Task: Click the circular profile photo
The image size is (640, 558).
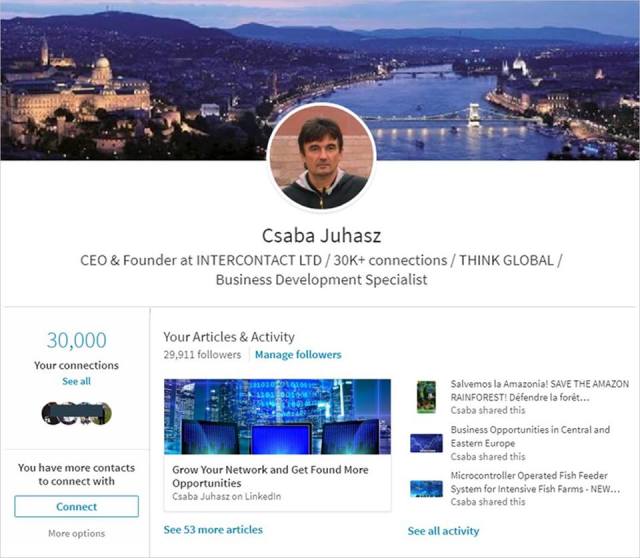Action: (x=321, y=157)
